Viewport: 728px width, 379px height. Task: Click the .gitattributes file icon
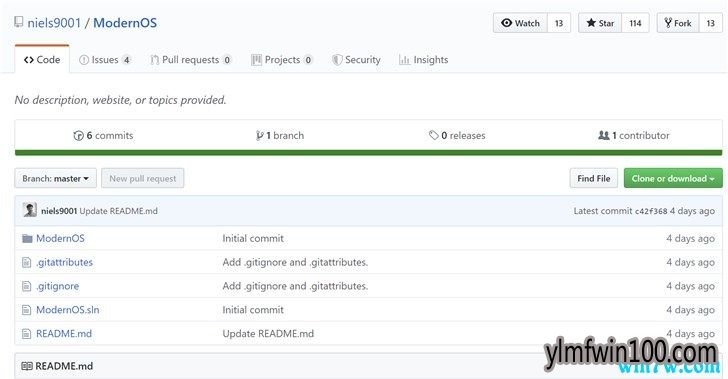point(26,262)
